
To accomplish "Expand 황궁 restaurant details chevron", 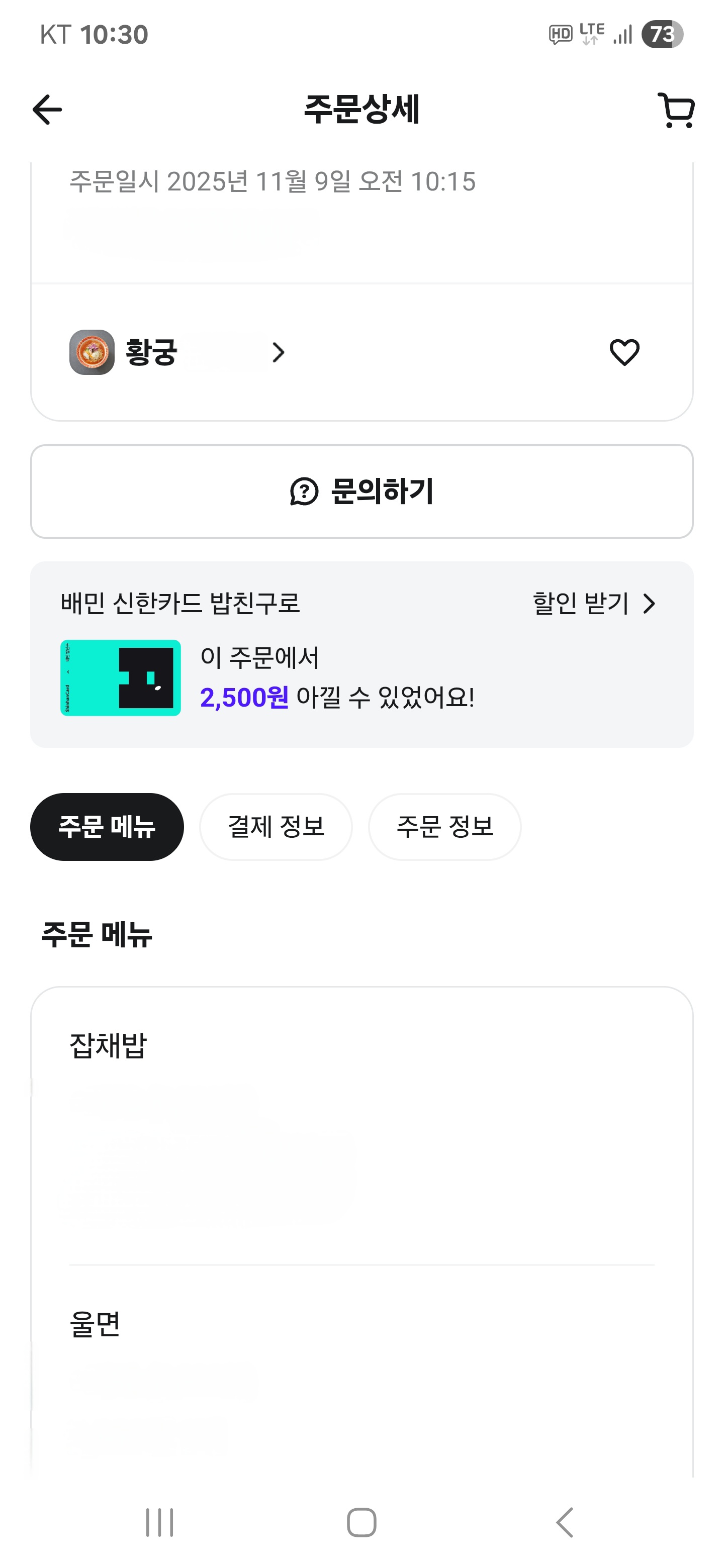I will coord(278,352).
